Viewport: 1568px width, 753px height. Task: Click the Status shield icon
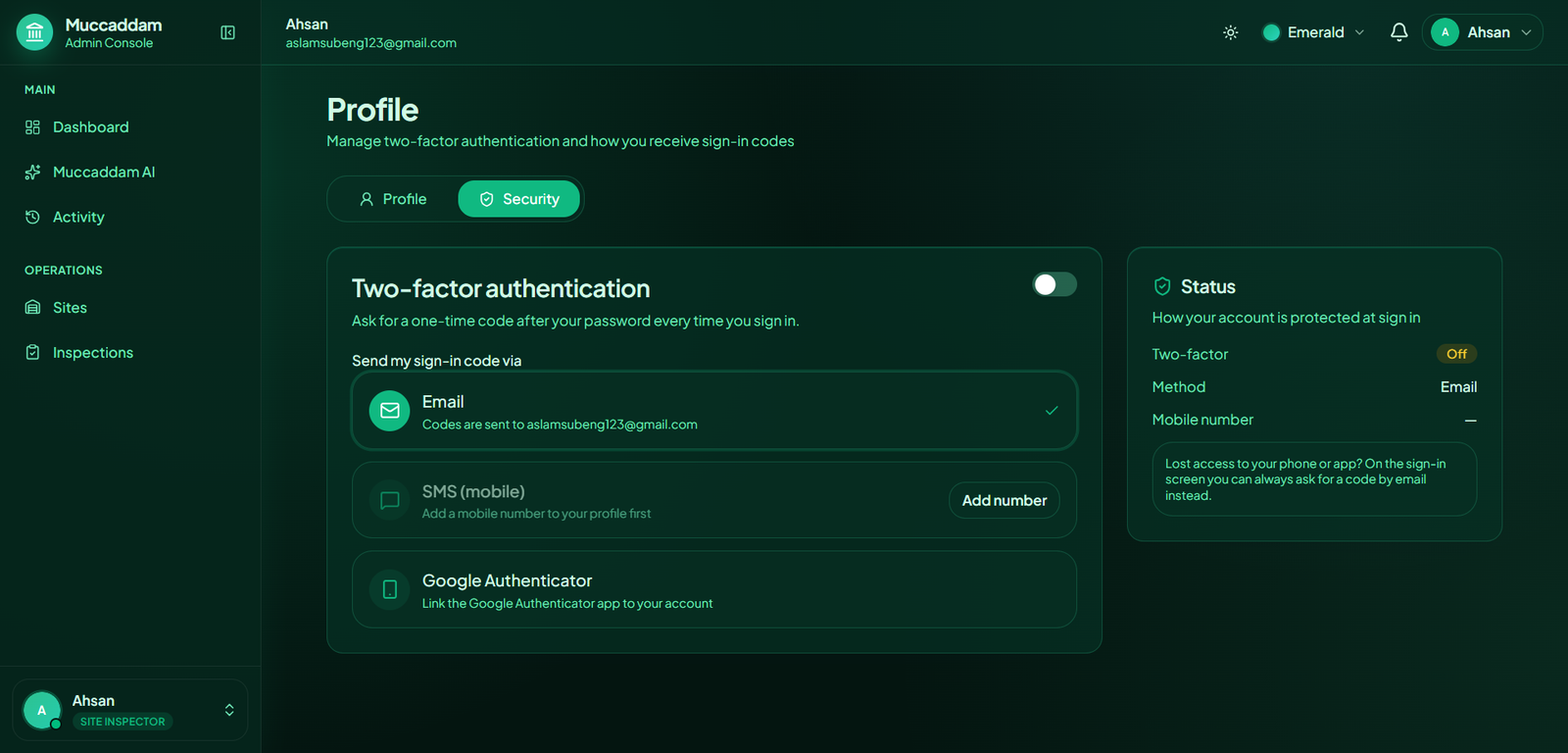click(x=1162, y=286)
